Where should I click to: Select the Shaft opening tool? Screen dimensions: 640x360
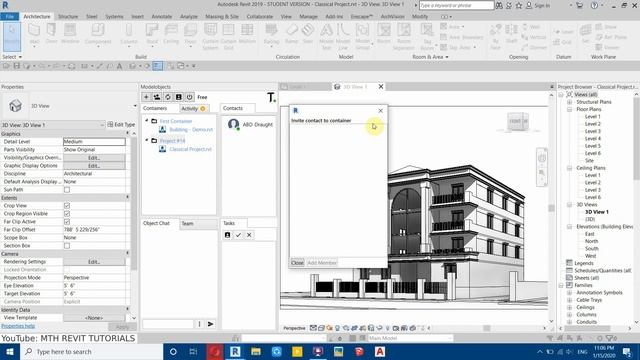coord(511,33)
